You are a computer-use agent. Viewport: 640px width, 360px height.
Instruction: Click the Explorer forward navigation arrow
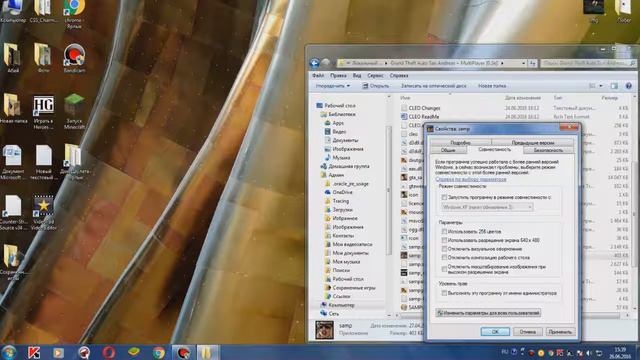tap(326, 63)
